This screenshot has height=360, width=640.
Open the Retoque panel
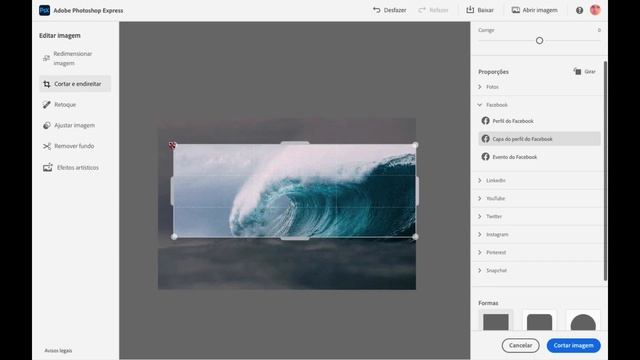(x=75, y=105)
